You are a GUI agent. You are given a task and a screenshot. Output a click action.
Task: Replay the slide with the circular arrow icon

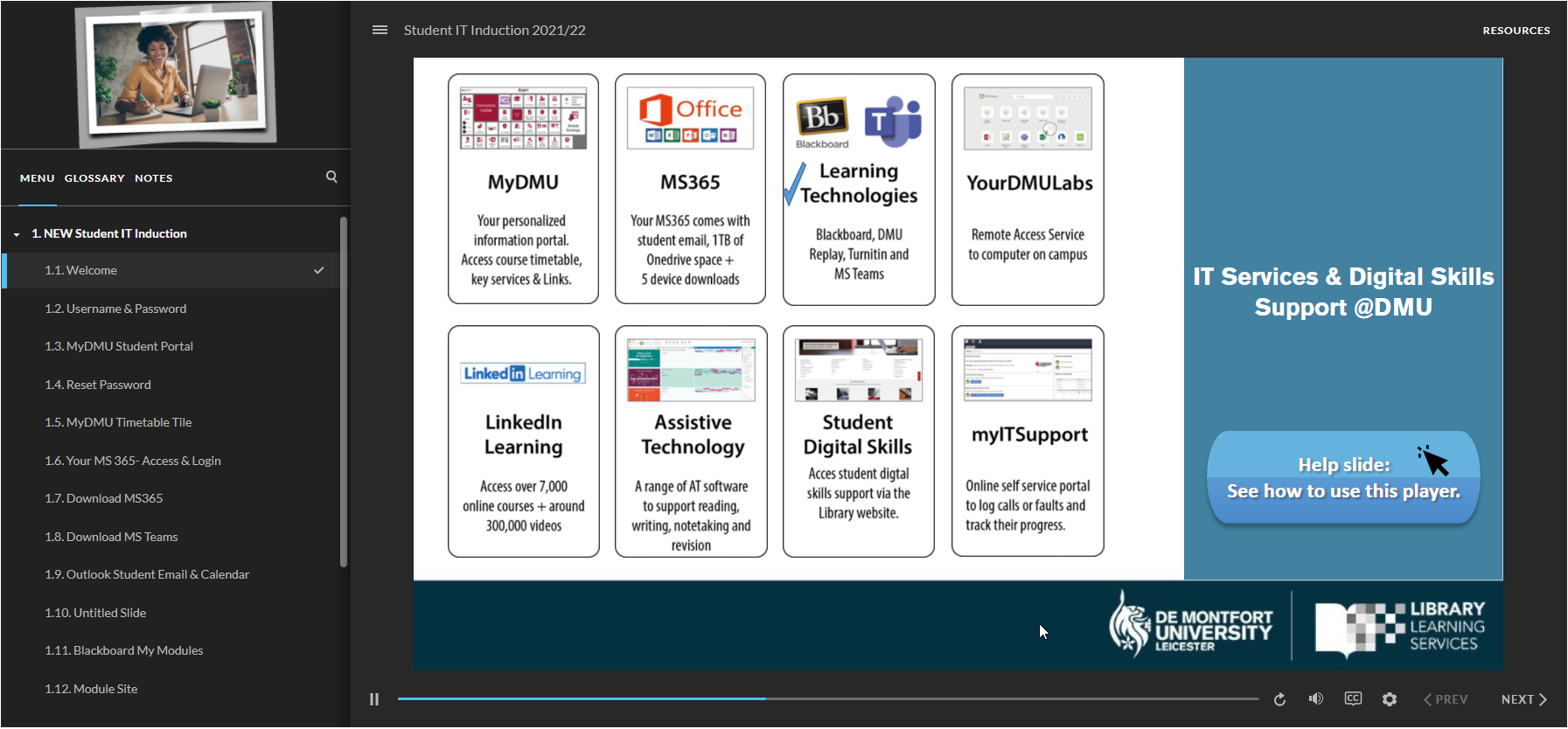(1279, 699)
